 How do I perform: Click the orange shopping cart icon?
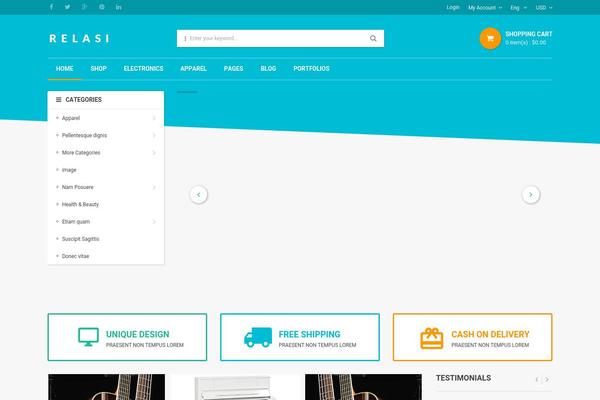coord(490,38)
